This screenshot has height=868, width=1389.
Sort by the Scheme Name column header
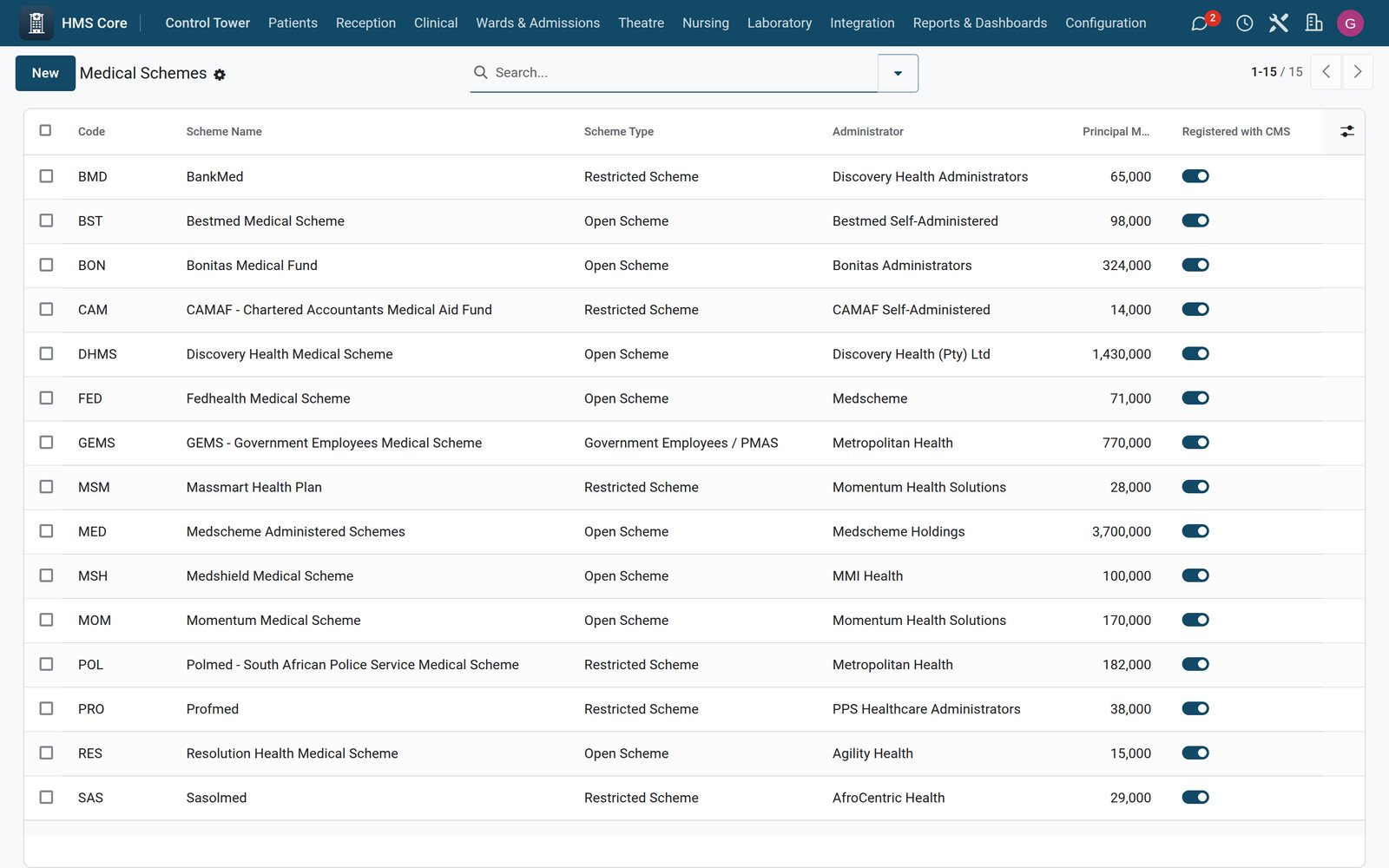click(224, 131)
